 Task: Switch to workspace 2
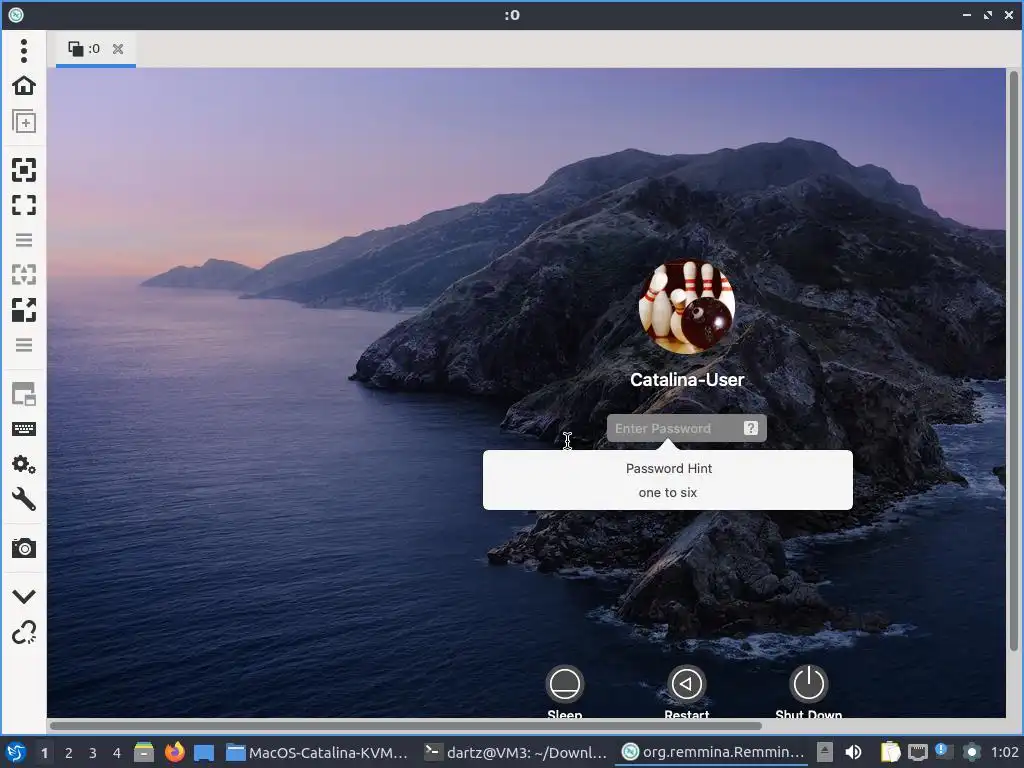click(x=69, y=752)
